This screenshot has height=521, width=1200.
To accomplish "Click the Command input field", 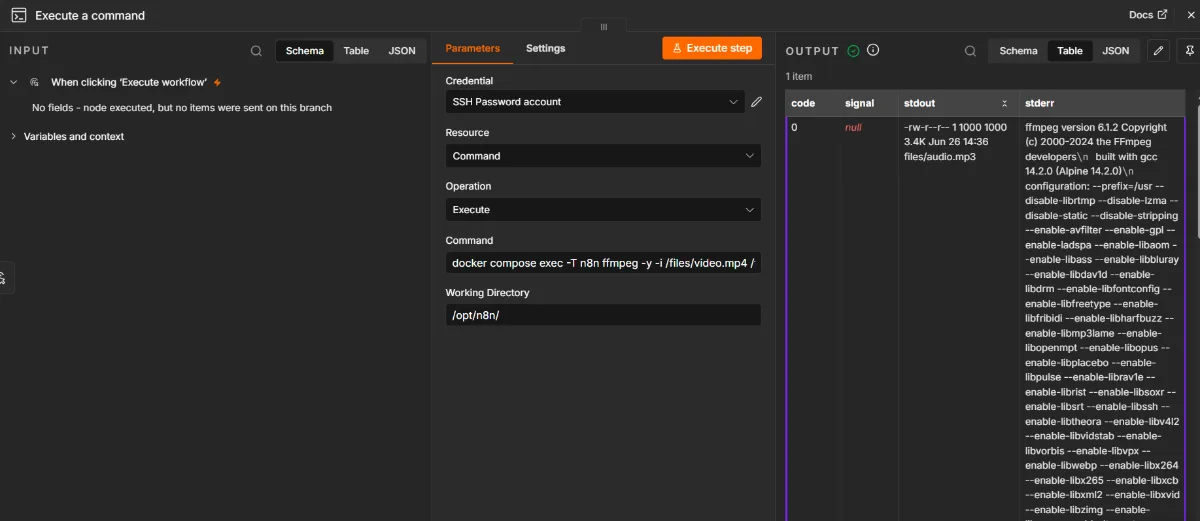I will coord(603,263).
